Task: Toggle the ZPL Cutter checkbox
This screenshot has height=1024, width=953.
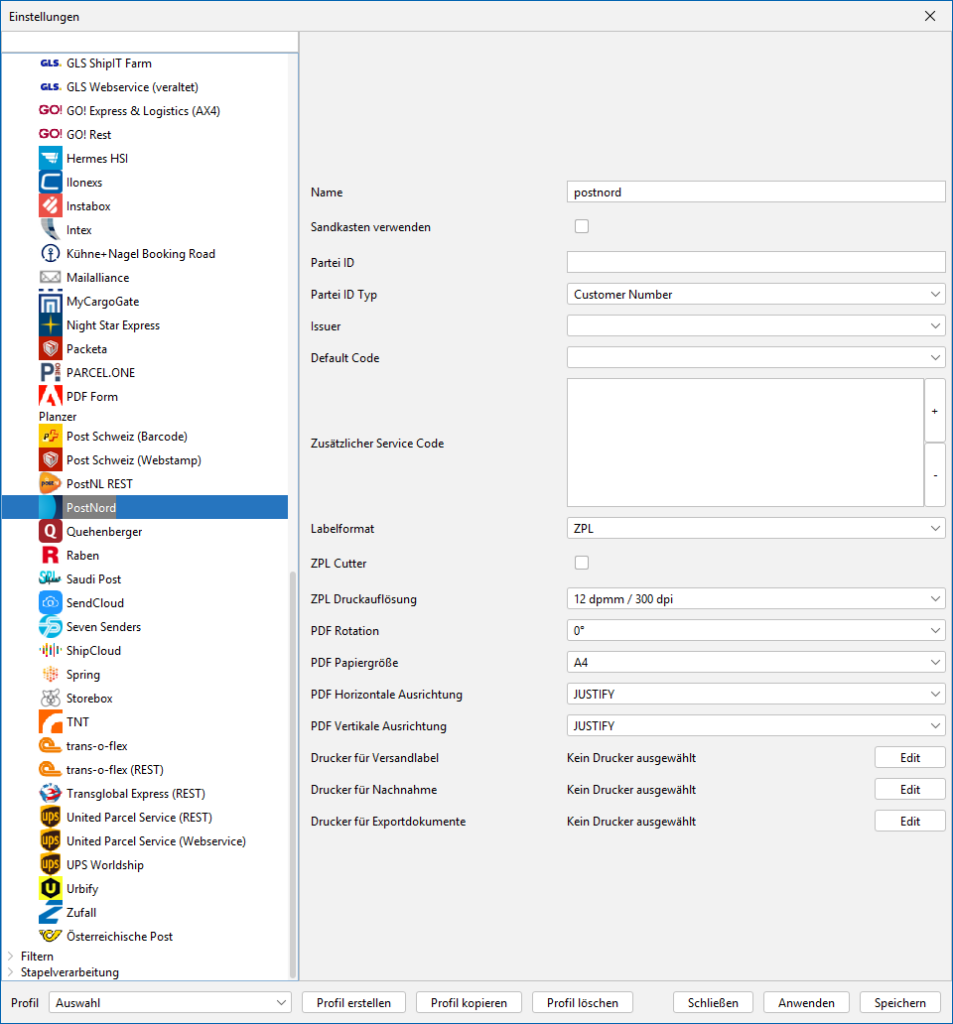Action: coord(582,563)
